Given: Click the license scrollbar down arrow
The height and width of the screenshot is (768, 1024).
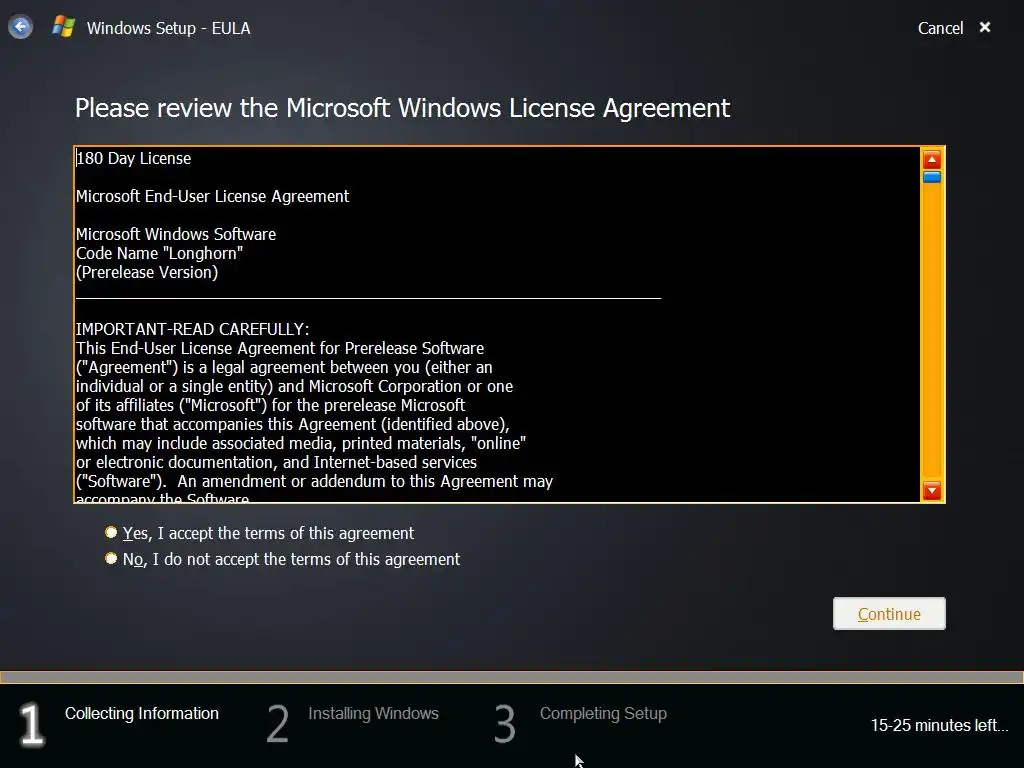Looking at the screenshot, I should (932, 490).
